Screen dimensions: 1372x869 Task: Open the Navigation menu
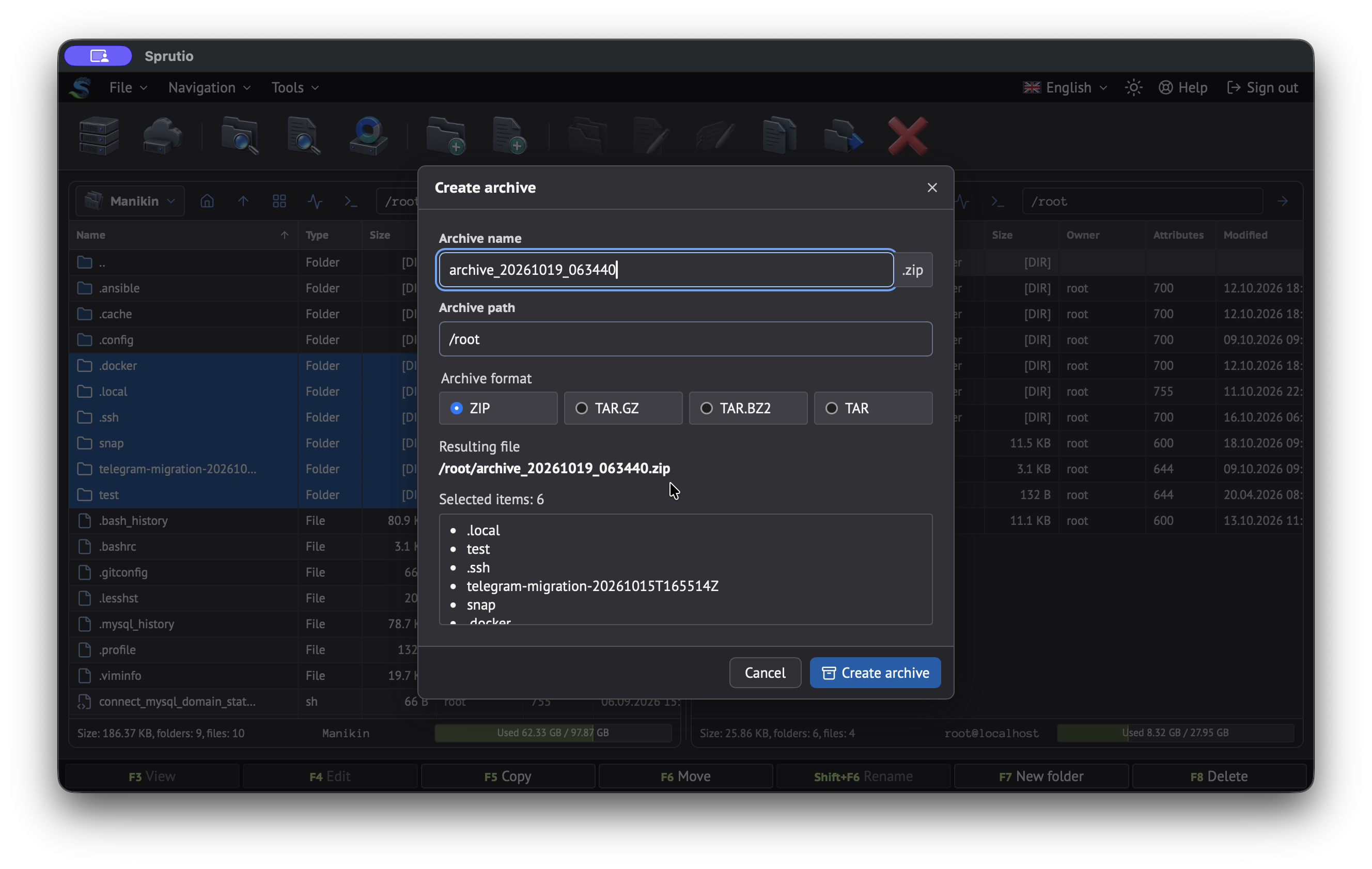(209, 87)
